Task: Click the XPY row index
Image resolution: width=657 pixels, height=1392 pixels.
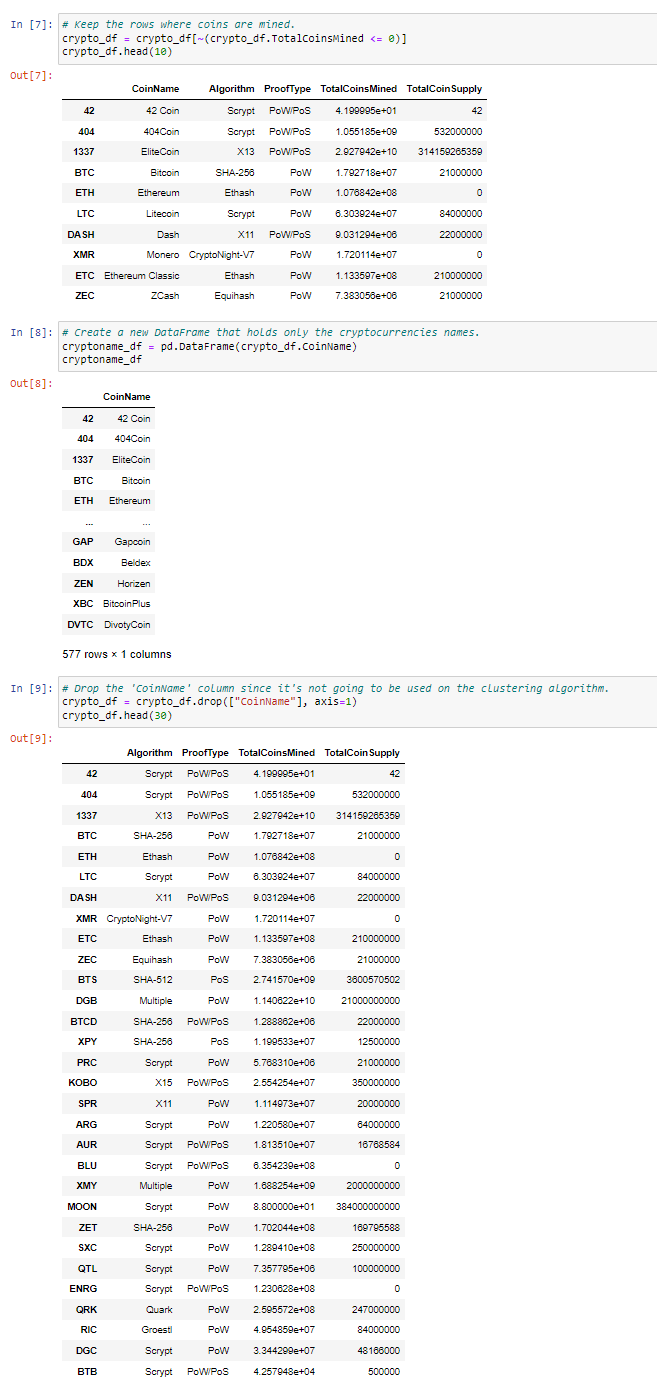Action: pyautogui.click(x=87, y=1042)
